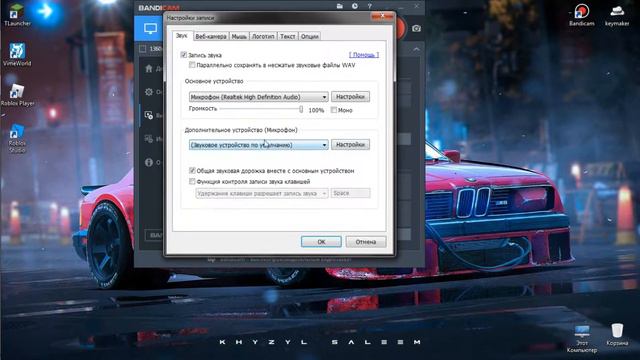
Task: Switch to Логотип tab
Action: point(263,36)
